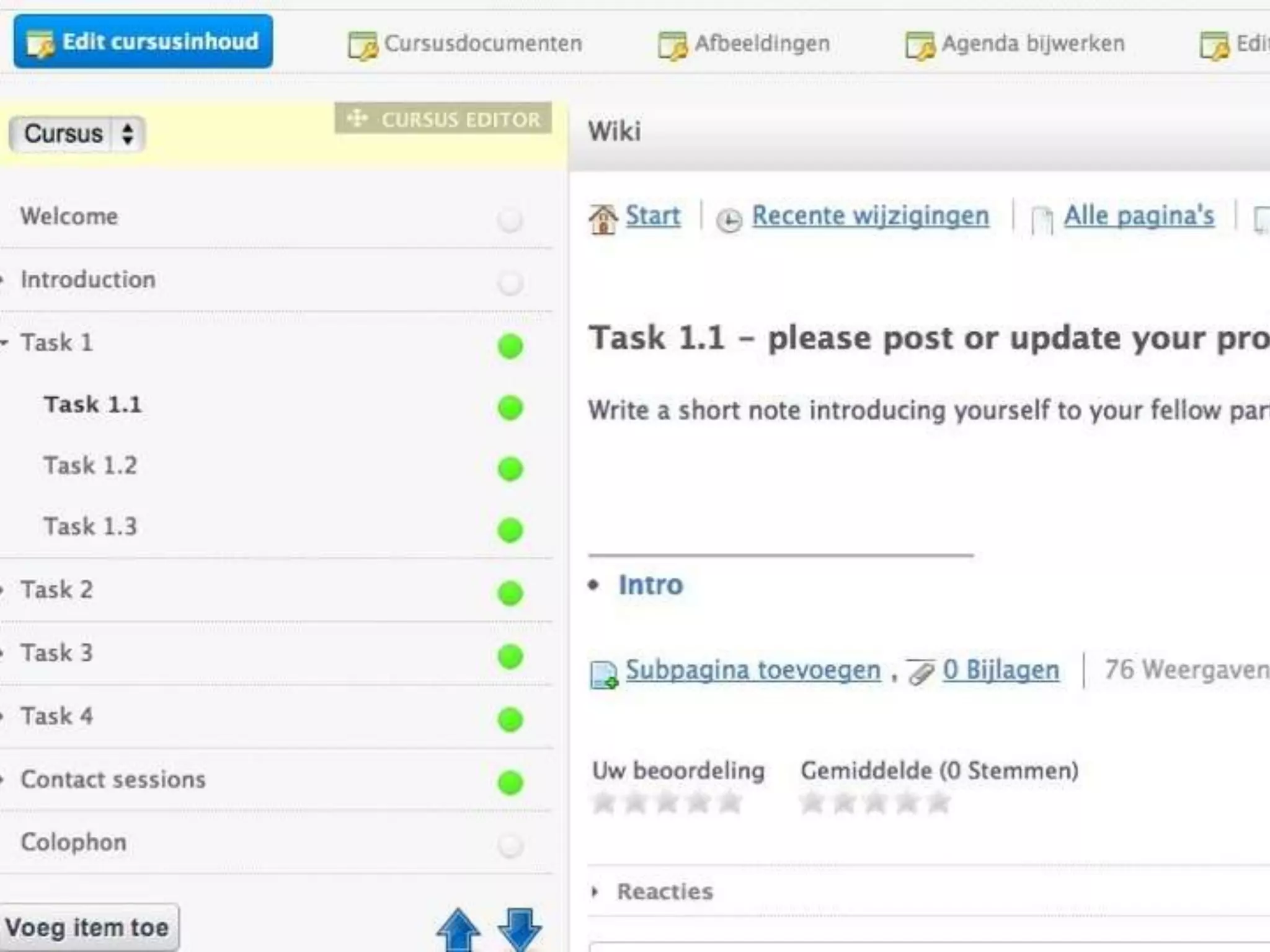Switch to the Agenda bijwerken tab
The height and width of the screenshot is (952, 1270).
[1015, 43]
